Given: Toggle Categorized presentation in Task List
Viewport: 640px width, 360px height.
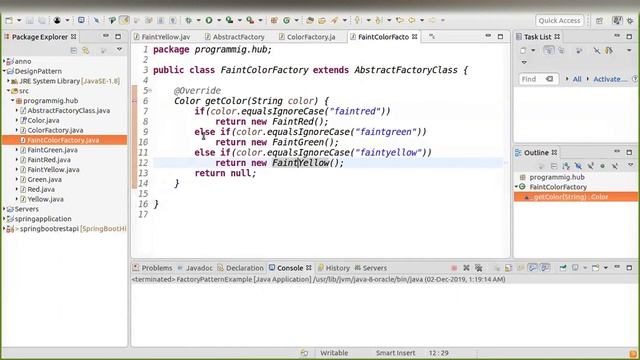Looking at the screenshot, I should pyautogui.click(x=549, y=51).
